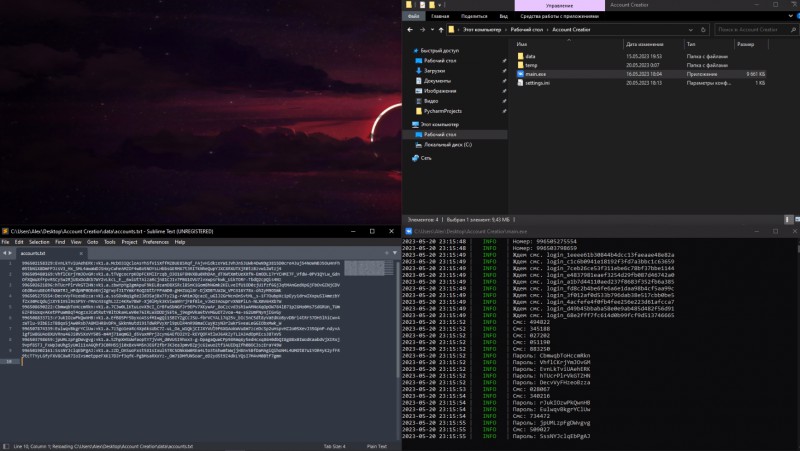Open Сеть in the navigation pane
Screen dimensions: 800x451
(426, 158)
